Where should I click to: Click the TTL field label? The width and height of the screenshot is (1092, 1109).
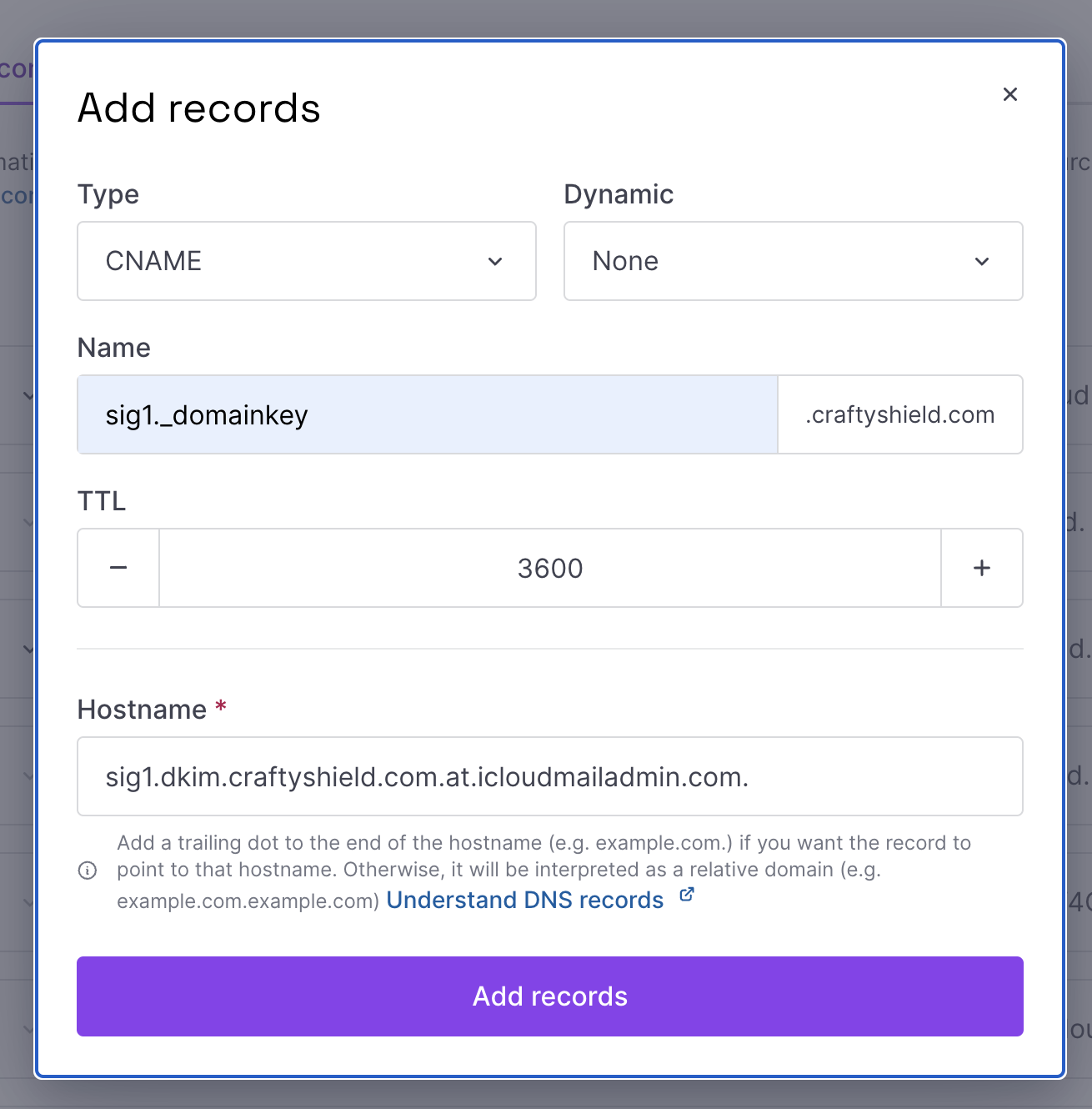click(x=102, y=501)
